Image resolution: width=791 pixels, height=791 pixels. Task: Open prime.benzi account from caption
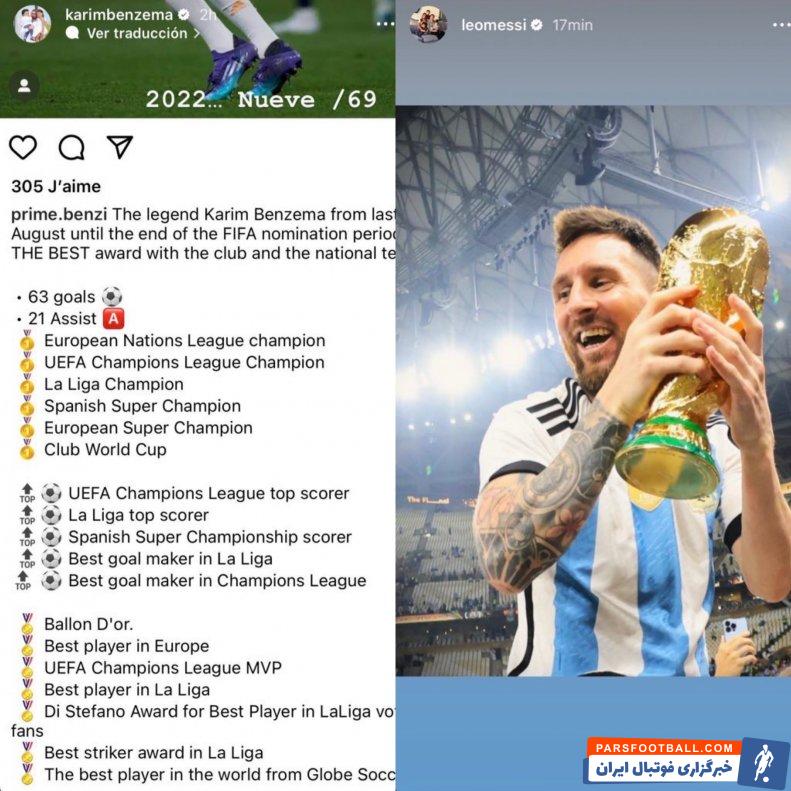59,214
